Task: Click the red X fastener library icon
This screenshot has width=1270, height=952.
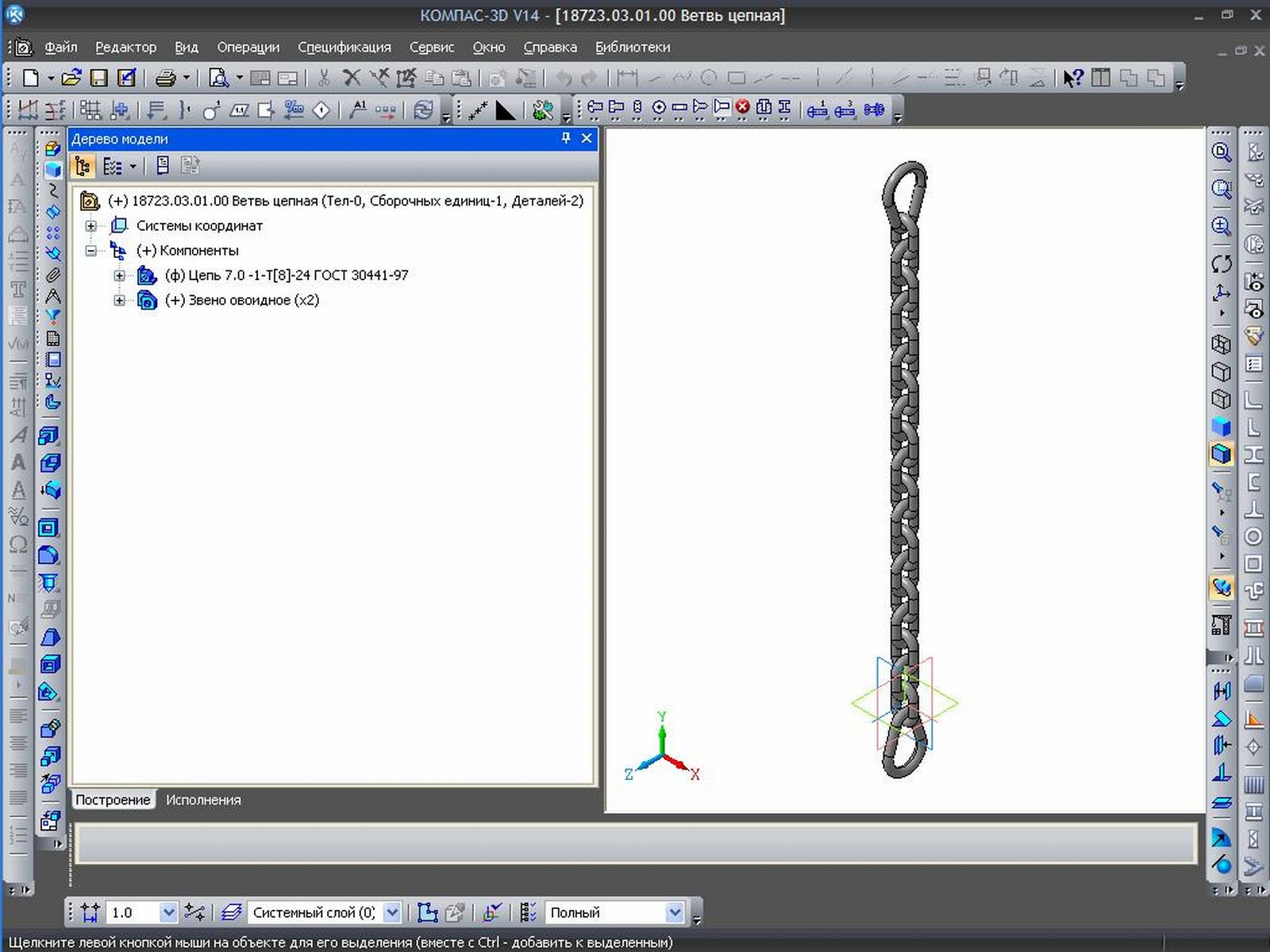Action: (x=742, y=108)
